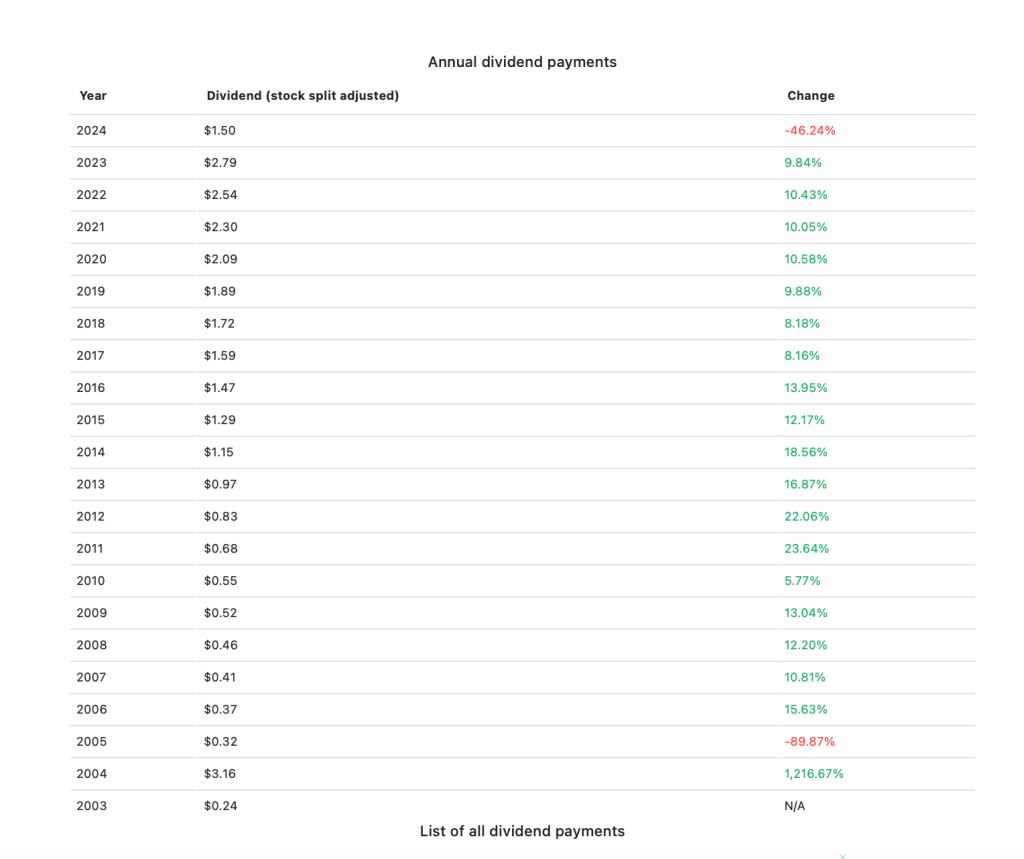This screenshot has width=1024, height=859.
Task: Click the 13.95% change value
Action: point(806,388)
